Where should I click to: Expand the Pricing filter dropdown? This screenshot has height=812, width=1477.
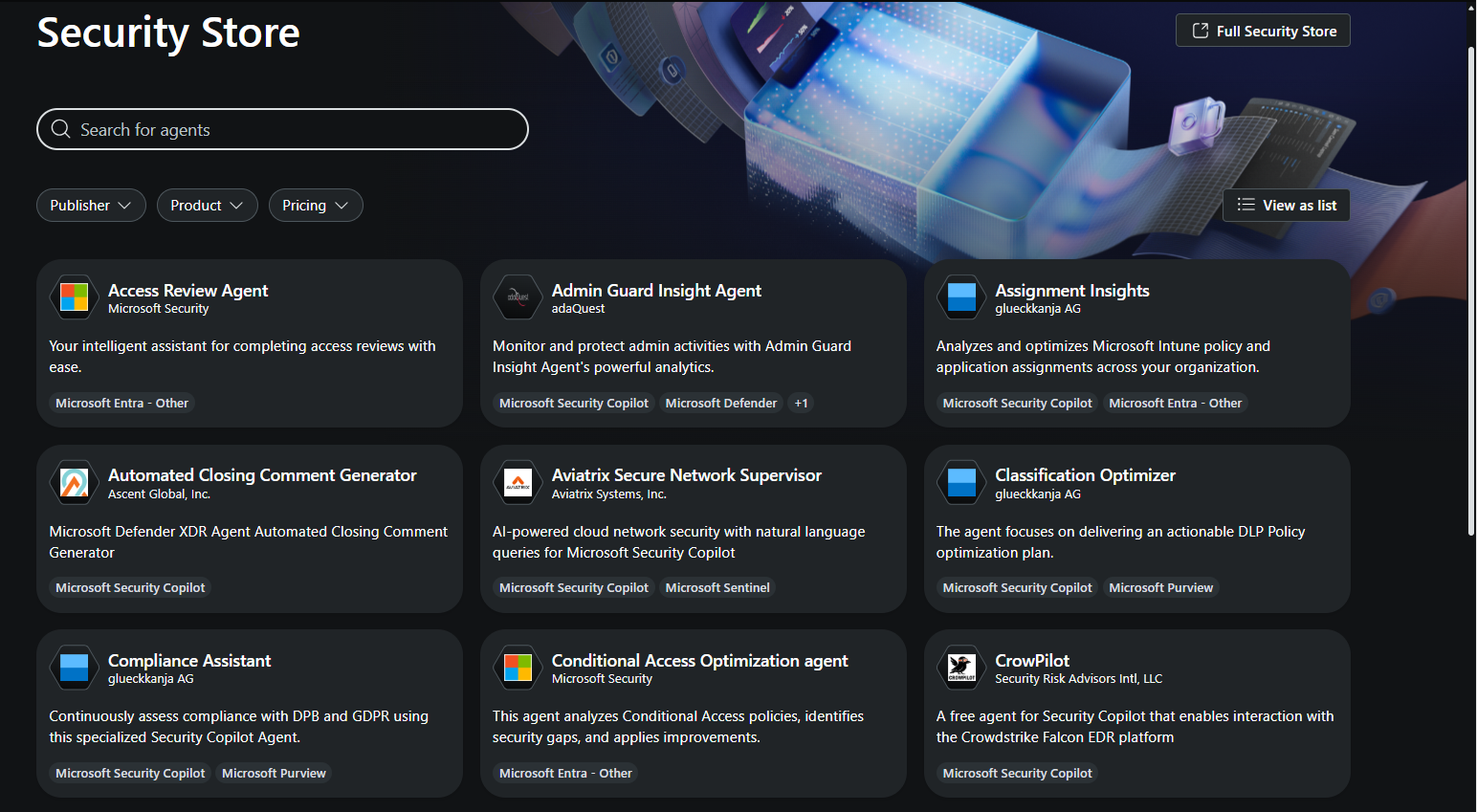(316, 206)
